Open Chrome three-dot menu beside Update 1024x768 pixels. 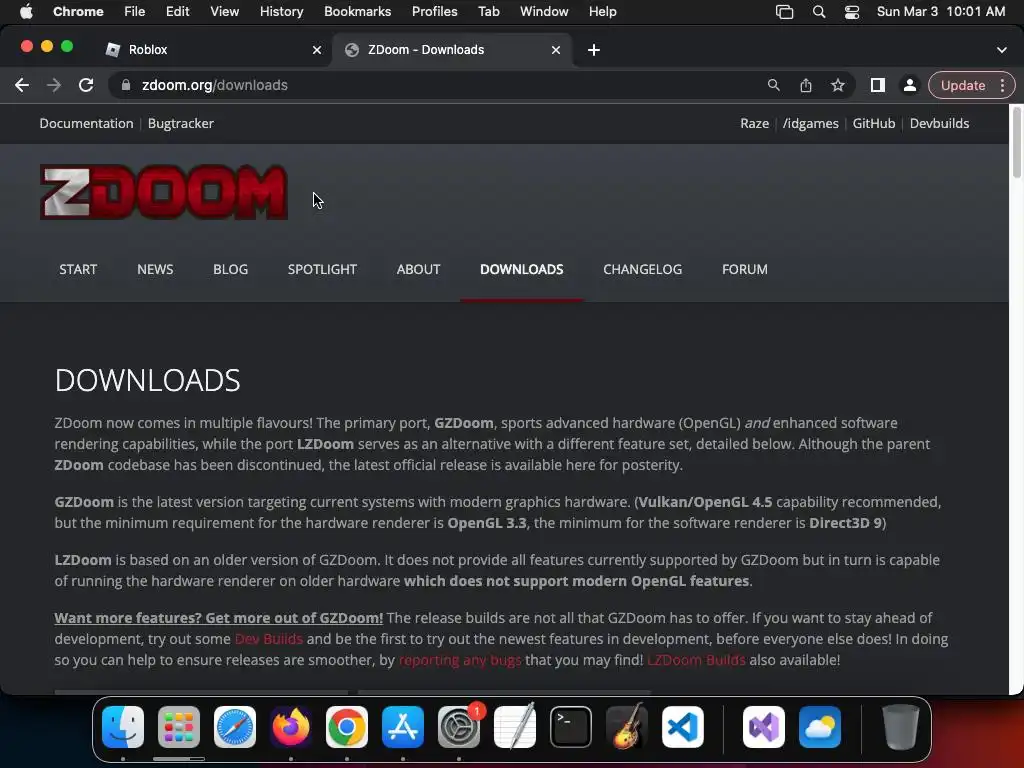pos(1002,85)
